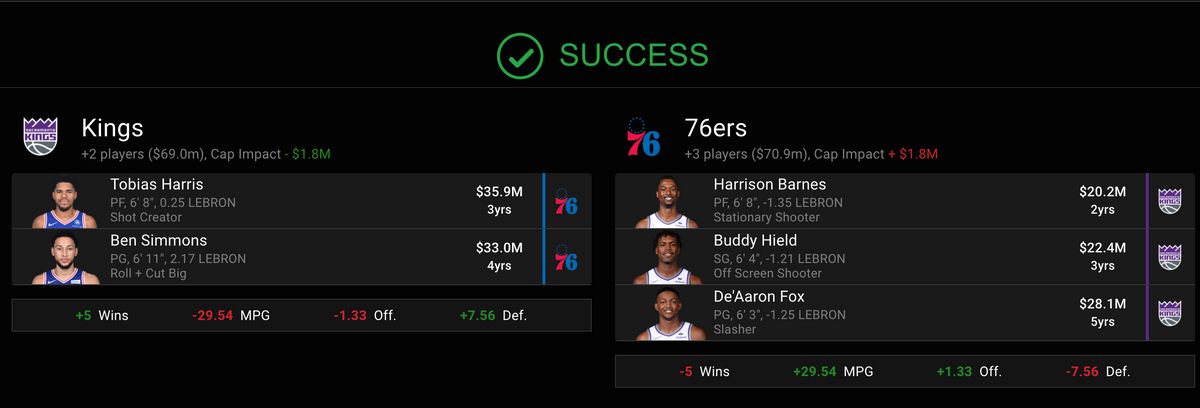Open De'Aaron Fox player headshot

[x=665, y=315]
